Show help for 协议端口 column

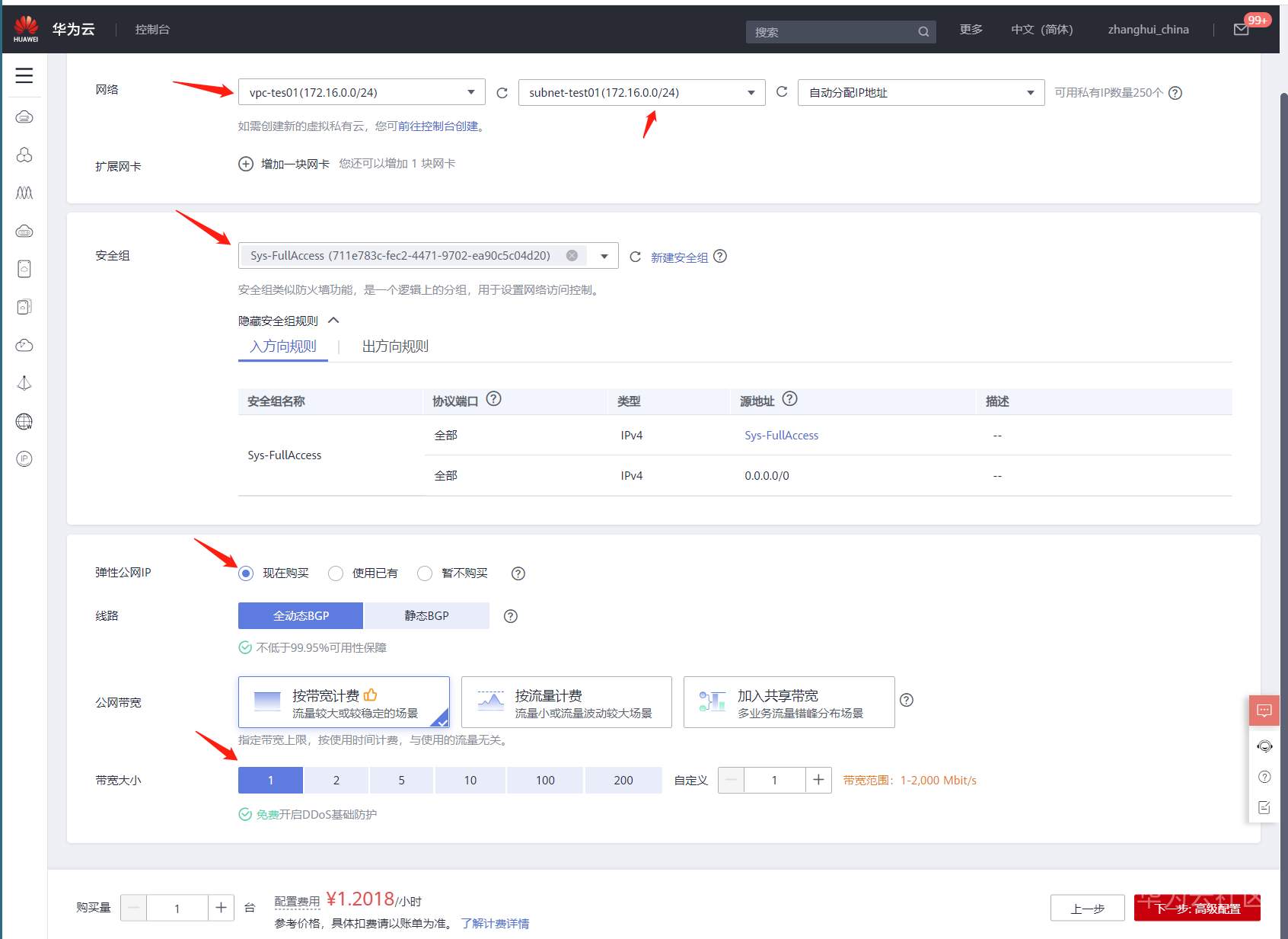pyautogui.click(x=494, y=399)
